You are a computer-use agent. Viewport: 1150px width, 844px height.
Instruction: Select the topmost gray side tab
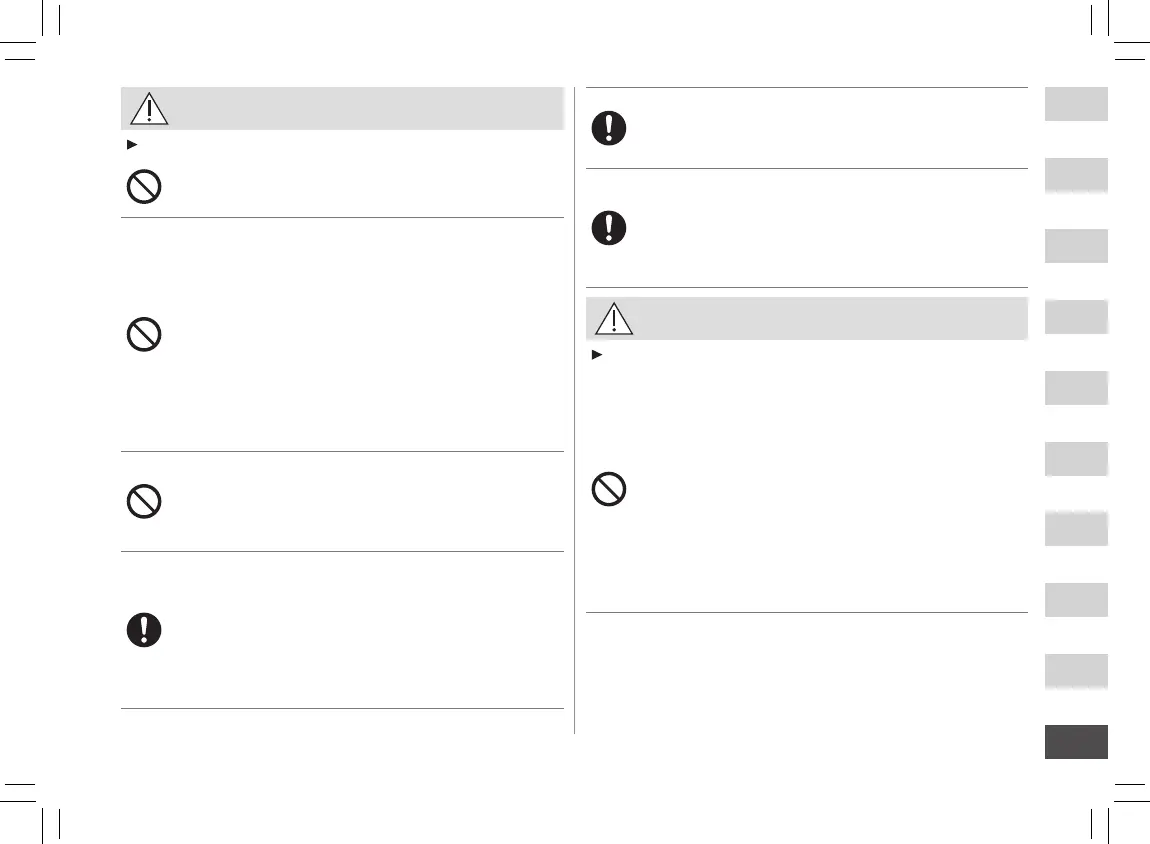[x=1076, y=104]
